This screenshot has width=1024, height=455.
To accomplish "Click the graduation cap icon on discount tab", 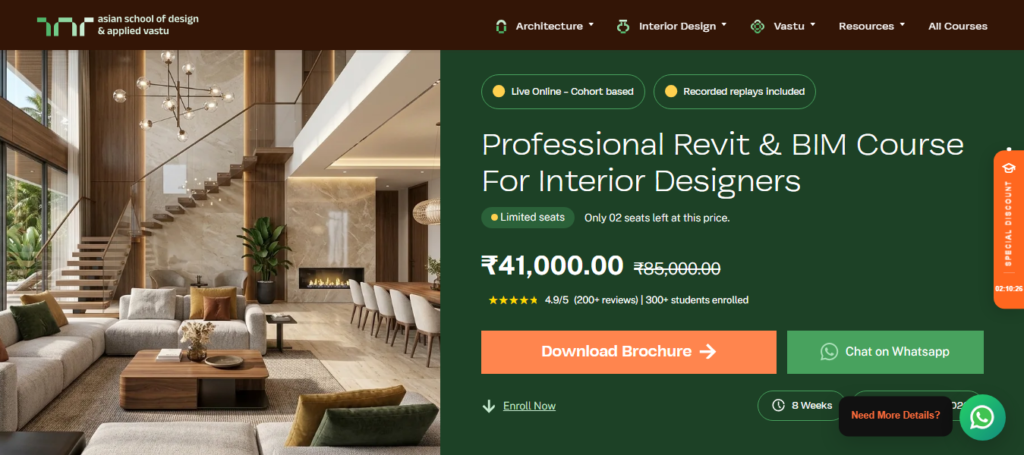I will (x=1008, y=168).
